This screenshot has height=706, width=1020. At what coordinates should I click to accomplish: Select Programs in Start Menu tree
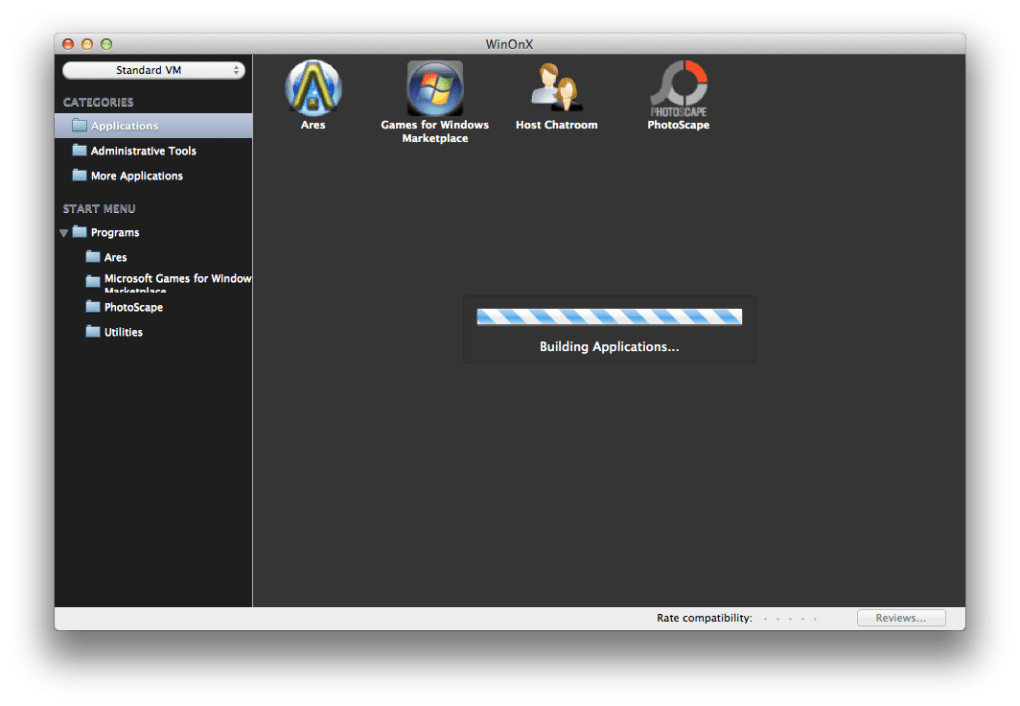tap(154, 232)
